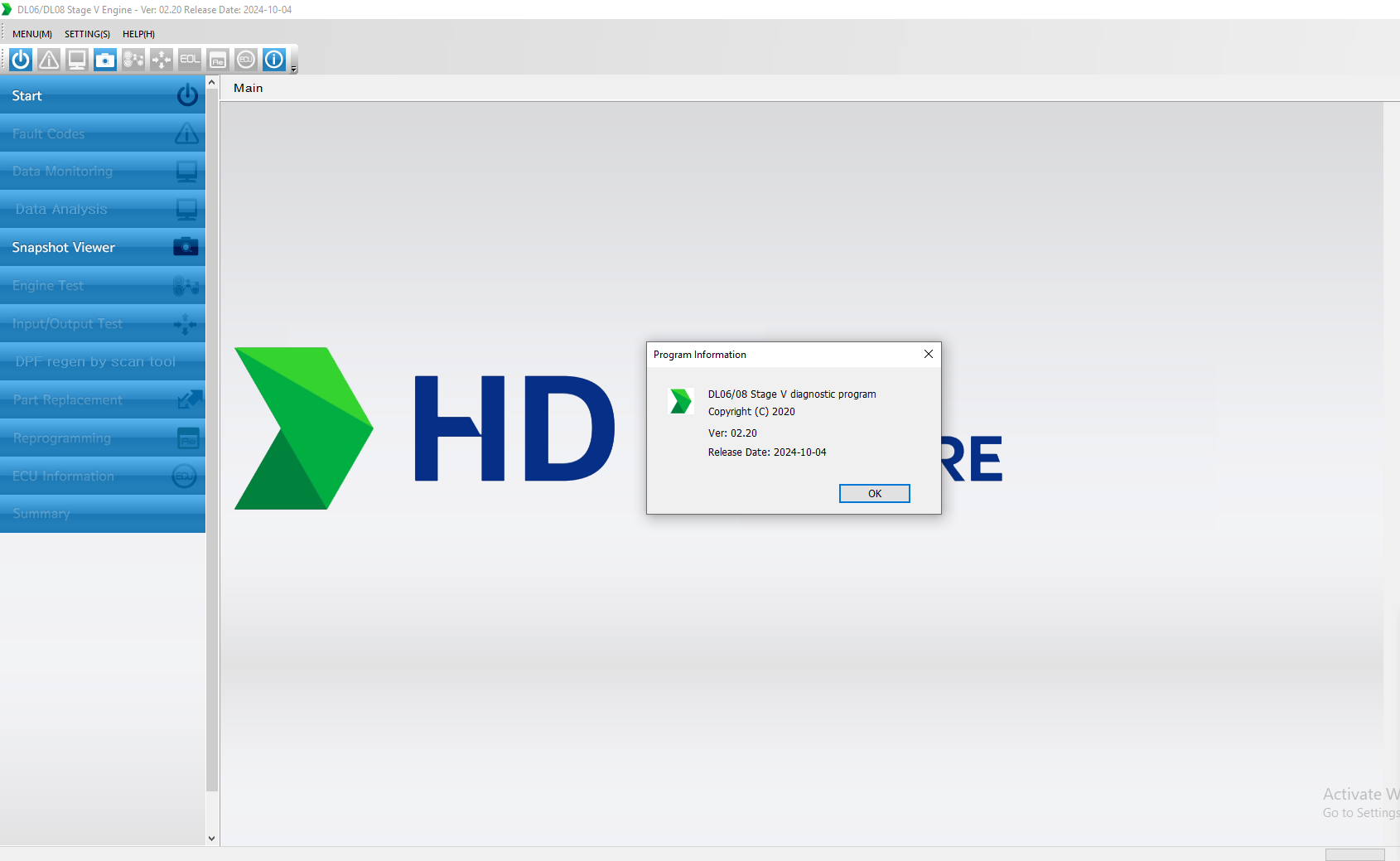Close the Program Information dialog
This screenshot has height=861, width=1400.
click(929, 354)
